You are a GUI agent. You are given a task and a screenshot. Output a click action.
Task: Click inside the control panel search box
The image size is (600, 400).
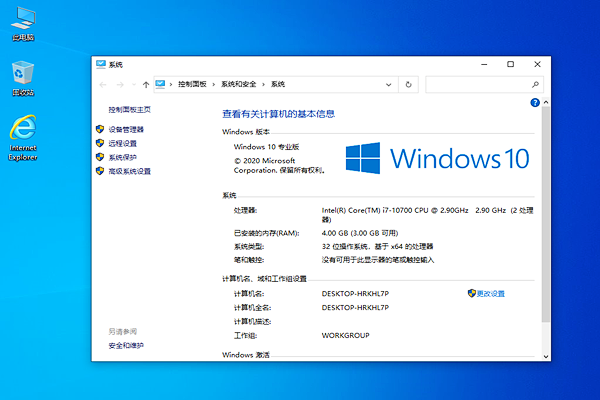[x=484, y=85]
